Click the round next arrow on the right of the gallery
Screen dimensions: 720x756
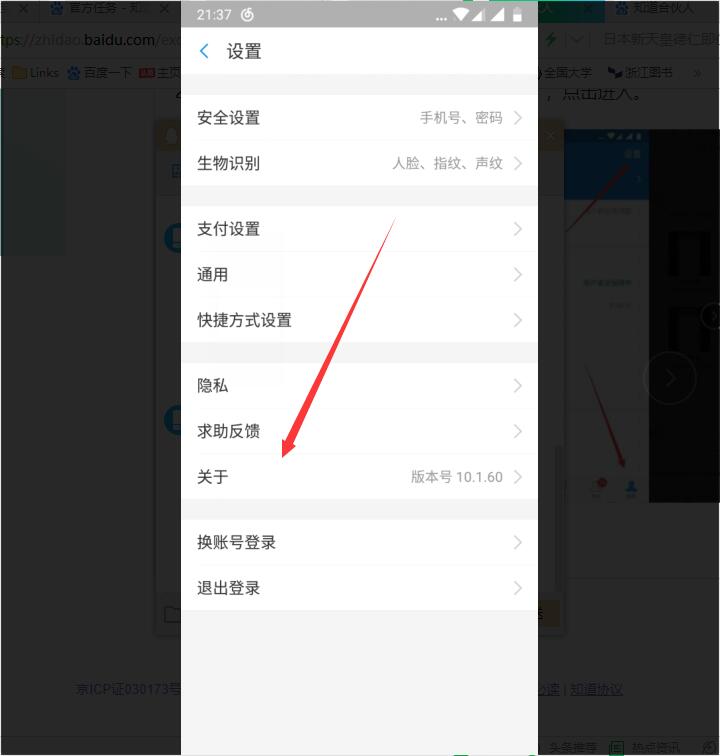670,378
